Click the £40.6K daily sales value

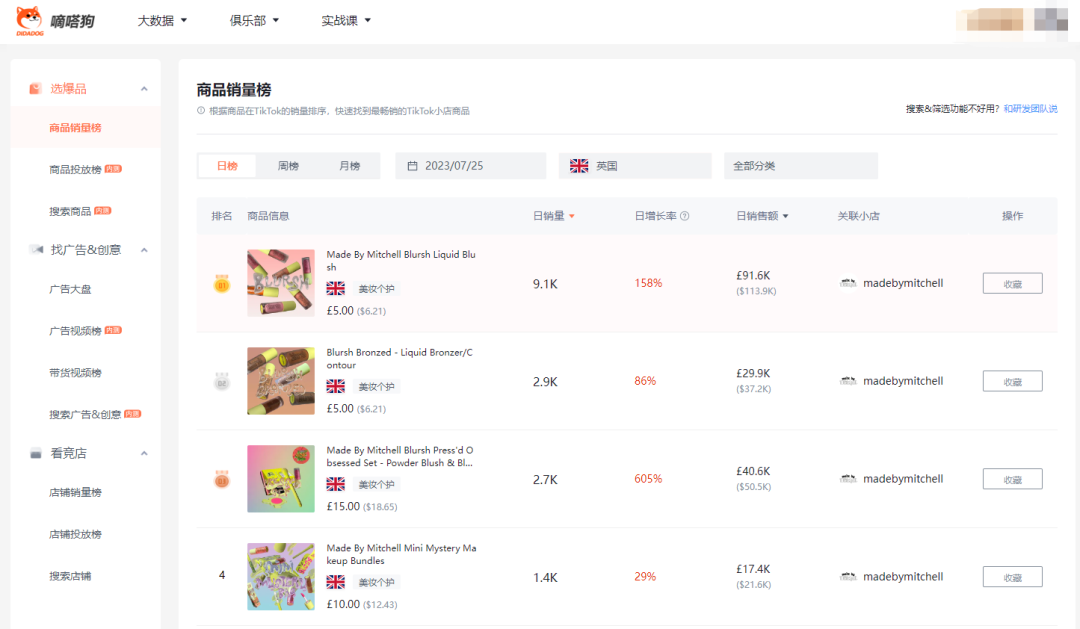(x=753, y=471)
